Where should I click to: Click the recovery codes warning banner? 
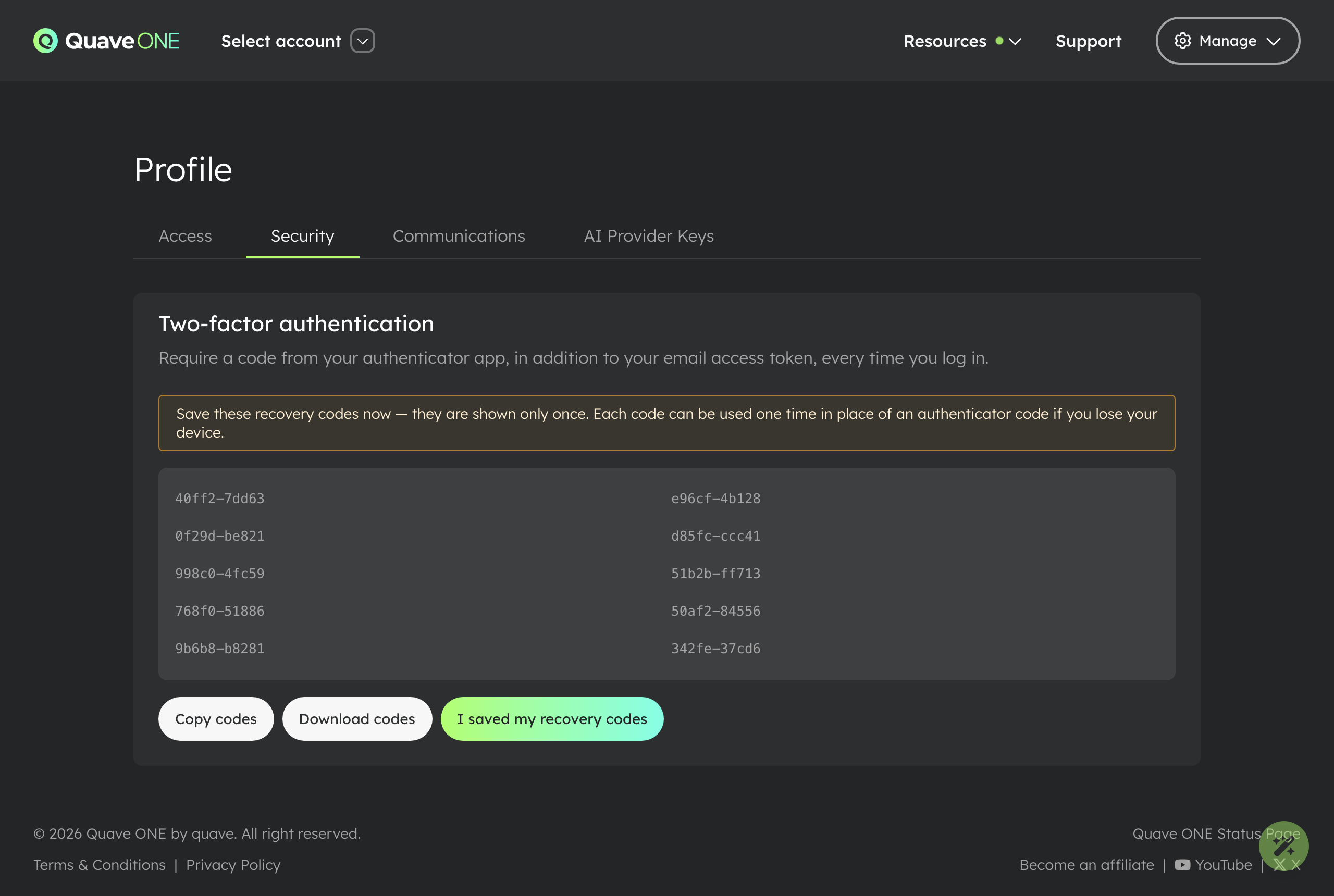pos(666,423)
